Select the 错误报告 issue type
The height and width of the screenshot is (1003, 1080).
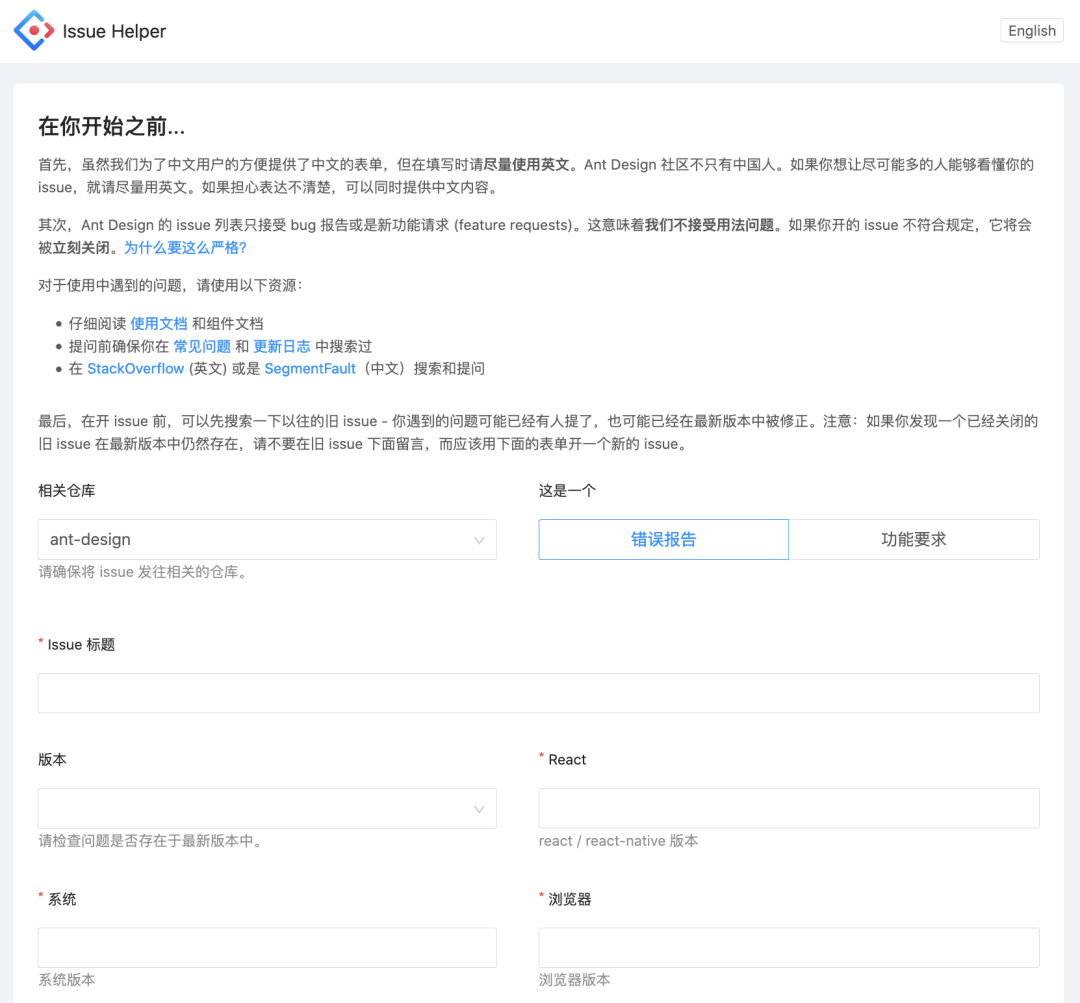(x=663, y=539)
